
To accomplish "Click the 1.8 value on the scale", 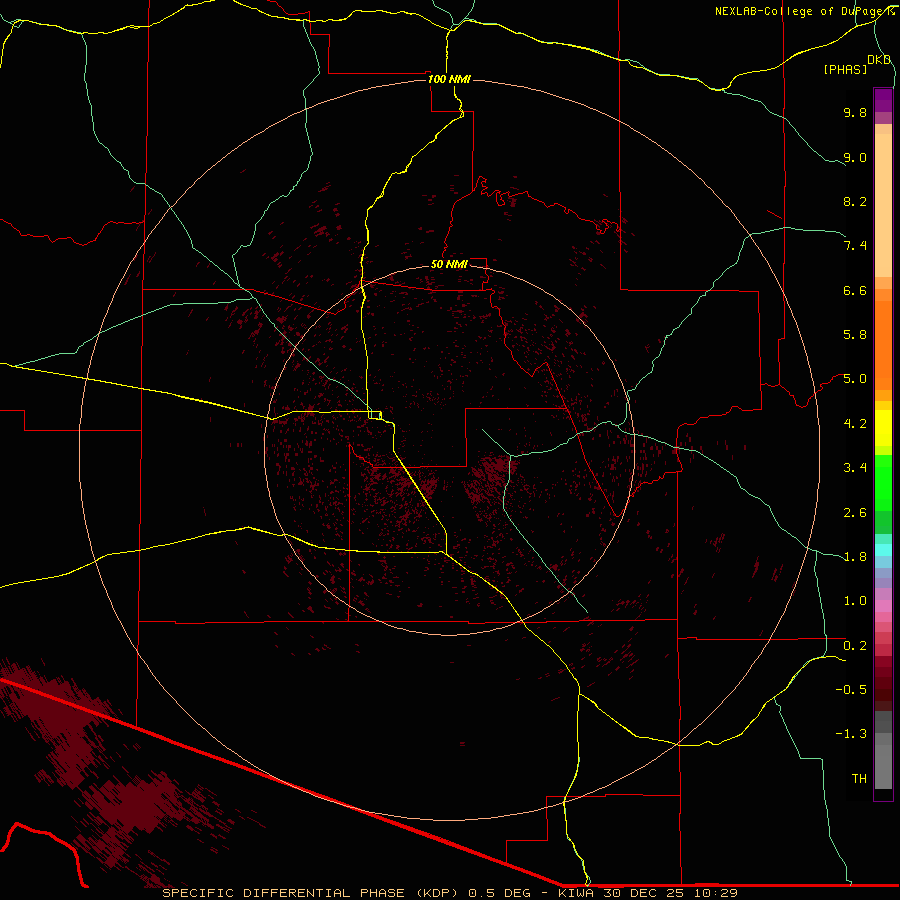I will click(855, 557).
